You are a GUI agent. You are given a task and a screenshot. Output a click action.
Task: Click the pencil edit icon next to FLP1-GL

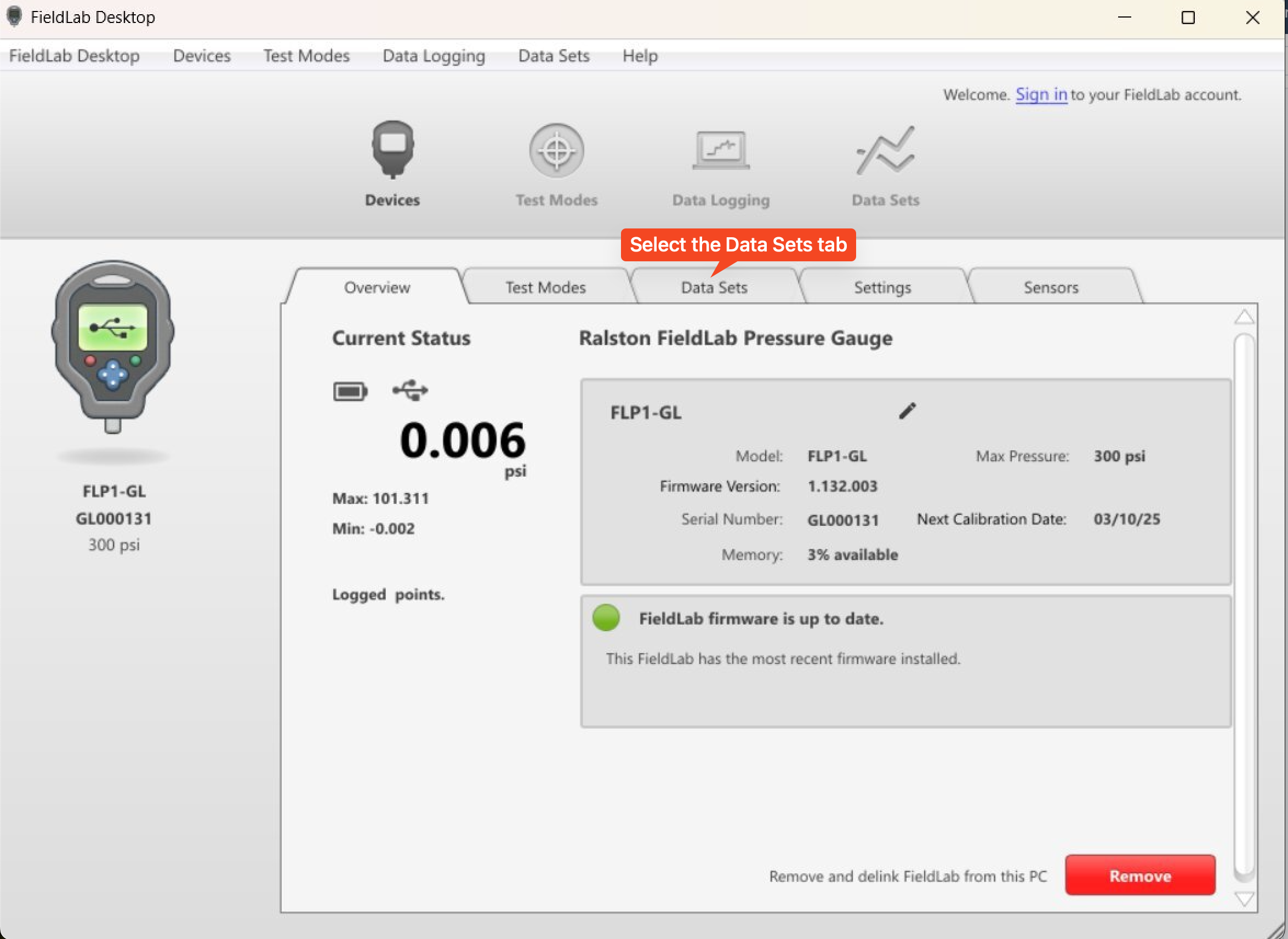point(908,410)
